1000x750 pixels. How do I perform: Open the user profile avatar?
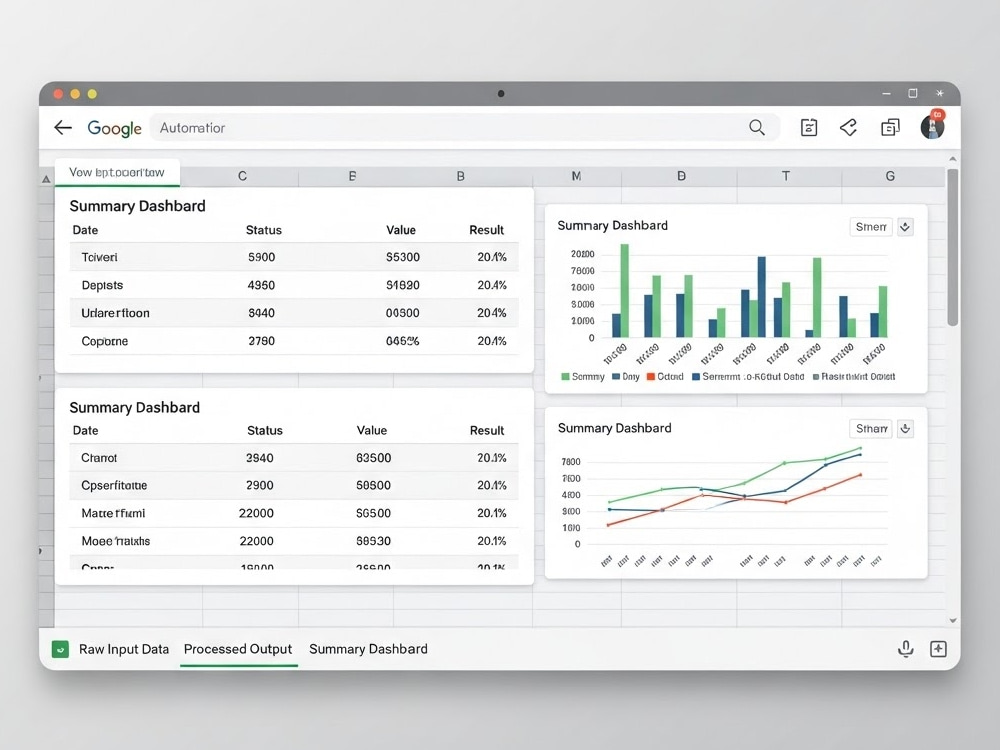(x=932, y=126)
